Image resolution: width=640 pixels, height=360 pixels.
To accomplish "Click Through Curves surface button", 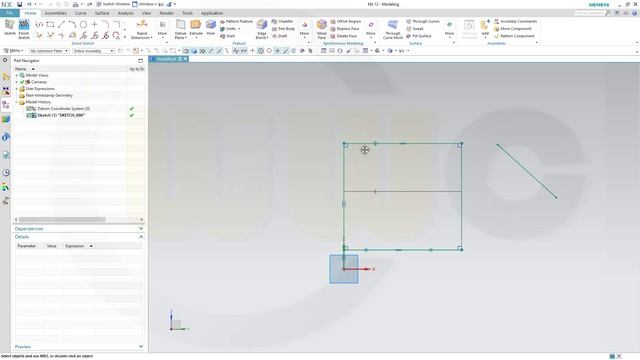I will [x=423, y=21].
